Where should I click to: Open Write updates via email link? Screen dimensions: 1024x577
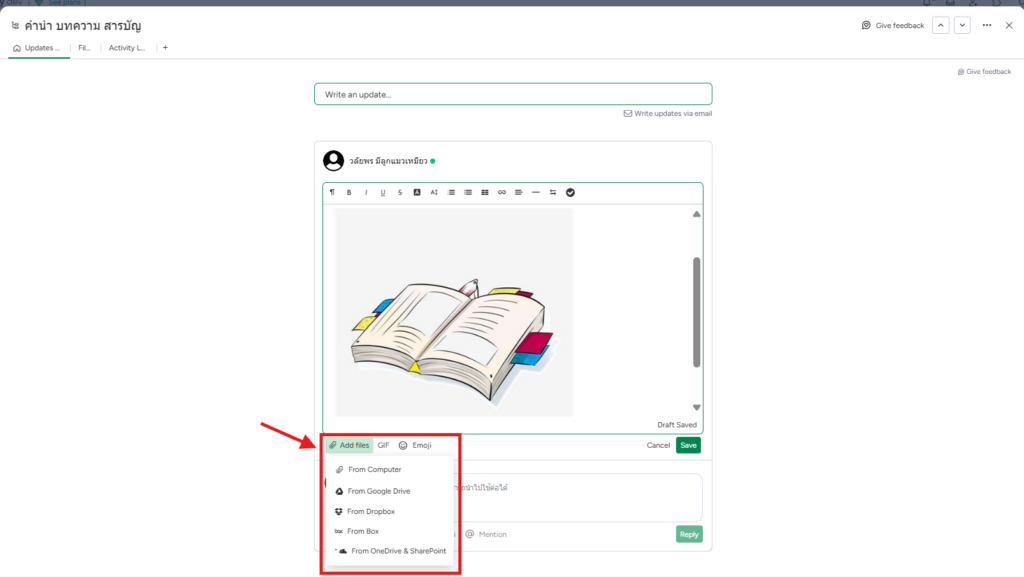pyautogui.click(x=667, y=114)
